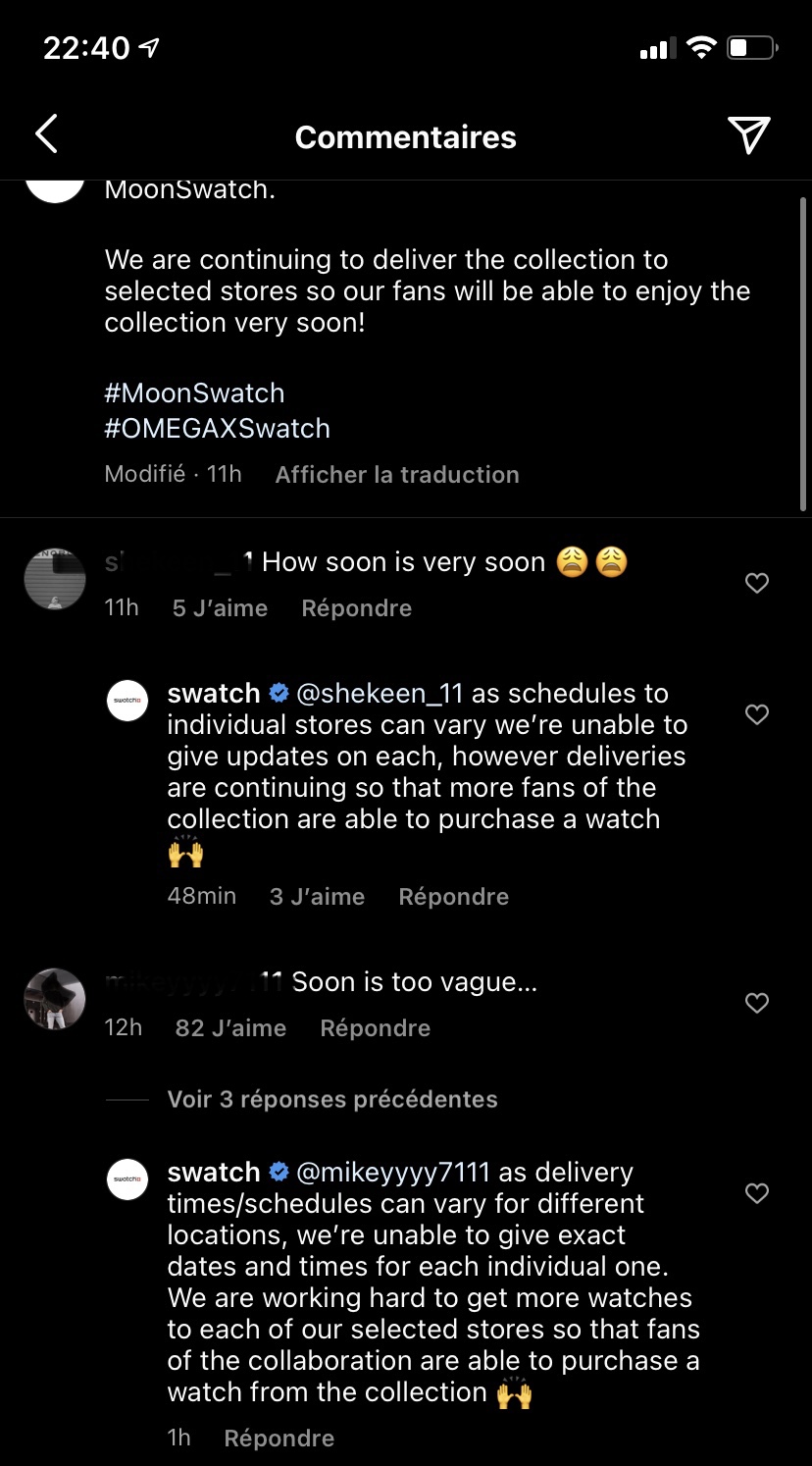812x1466 pixels.
Task: Tap Répondre under the 1h swatch reply
Action: point(279,1439)
